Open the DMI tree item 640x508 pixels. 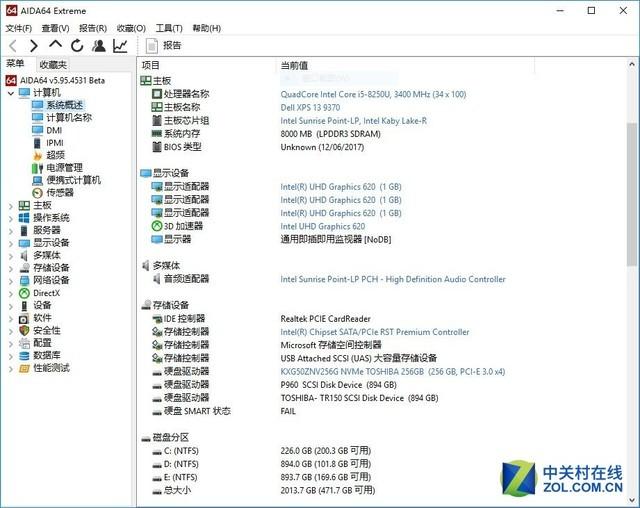click(54, 131)
